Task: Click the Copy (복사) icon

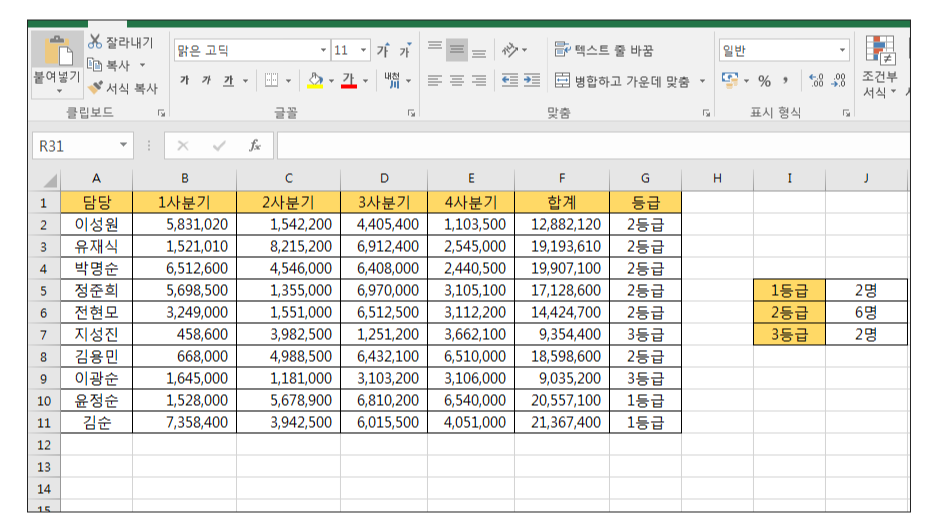Action: click(x=94, y=64)
